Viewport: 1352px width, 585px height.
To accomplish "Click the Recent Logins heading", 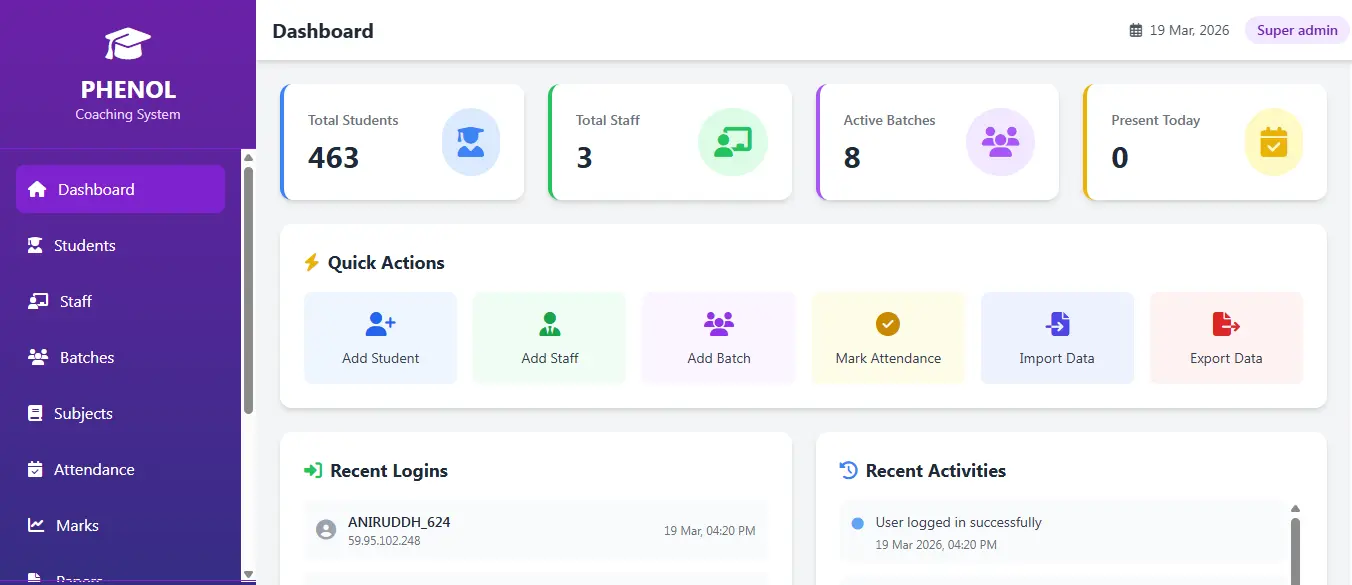I will 389,471.
